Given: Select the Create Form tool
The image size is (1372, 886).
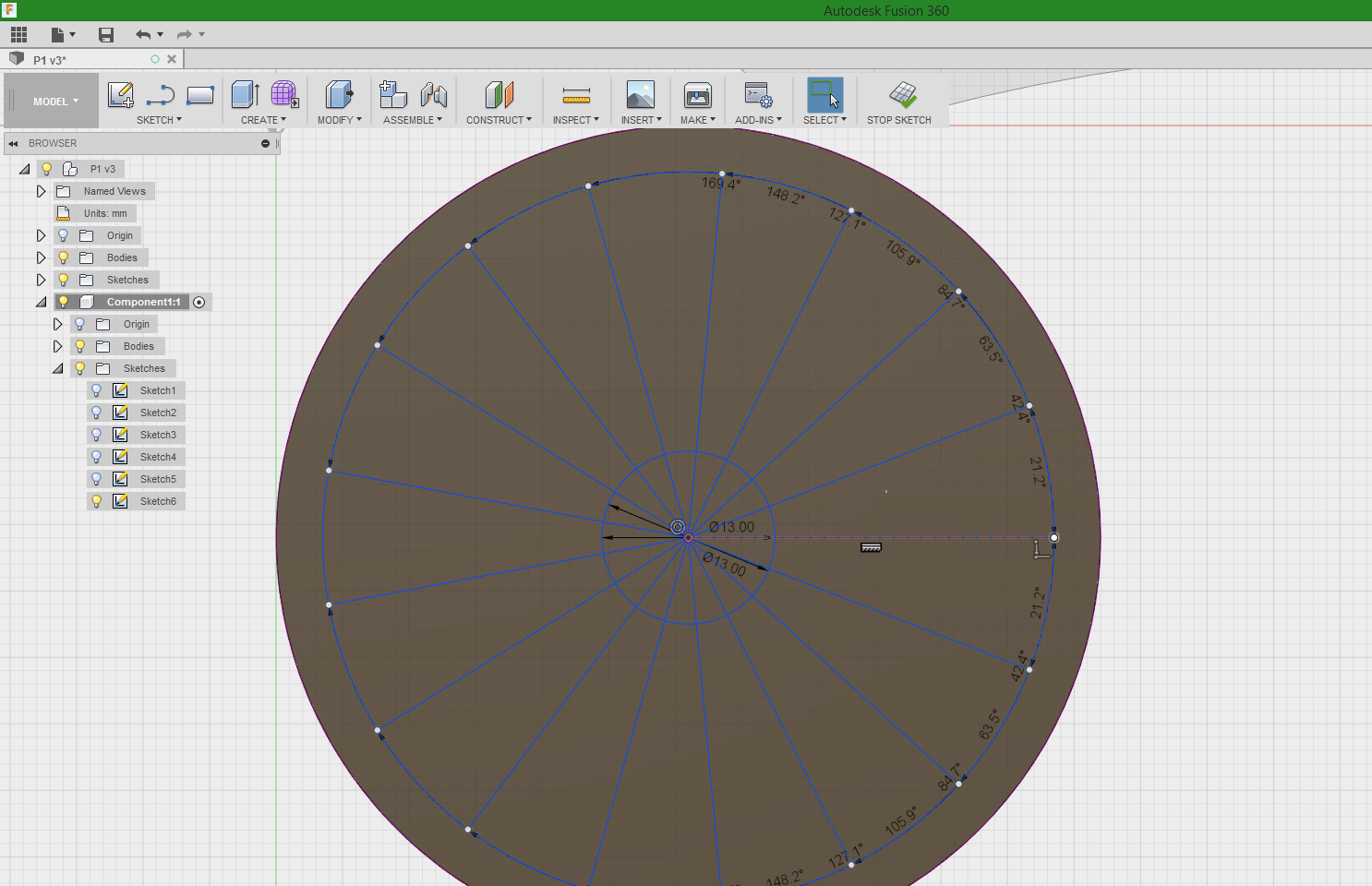Looking at the screenshot, I should point(284,94).
